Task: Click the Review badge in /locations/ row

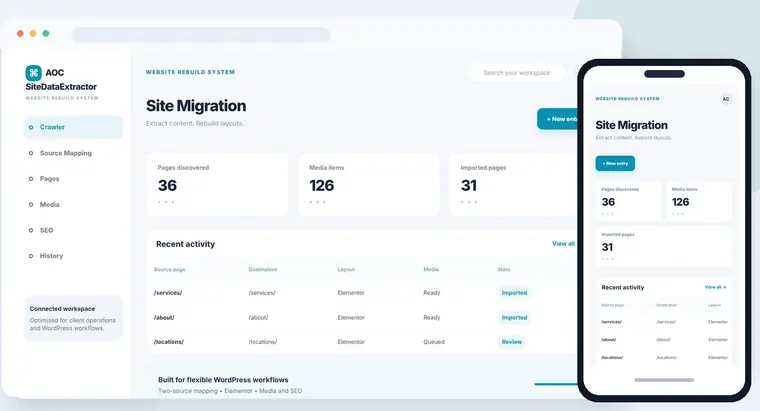Action: point(512,342)
